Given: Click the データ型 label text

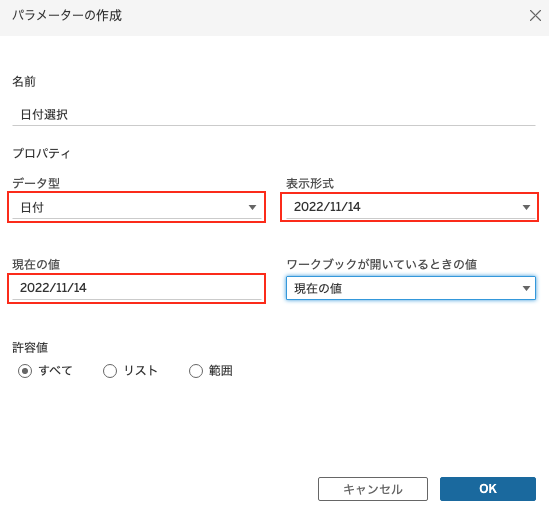Looking at the screenshot, I should [36, 183].
